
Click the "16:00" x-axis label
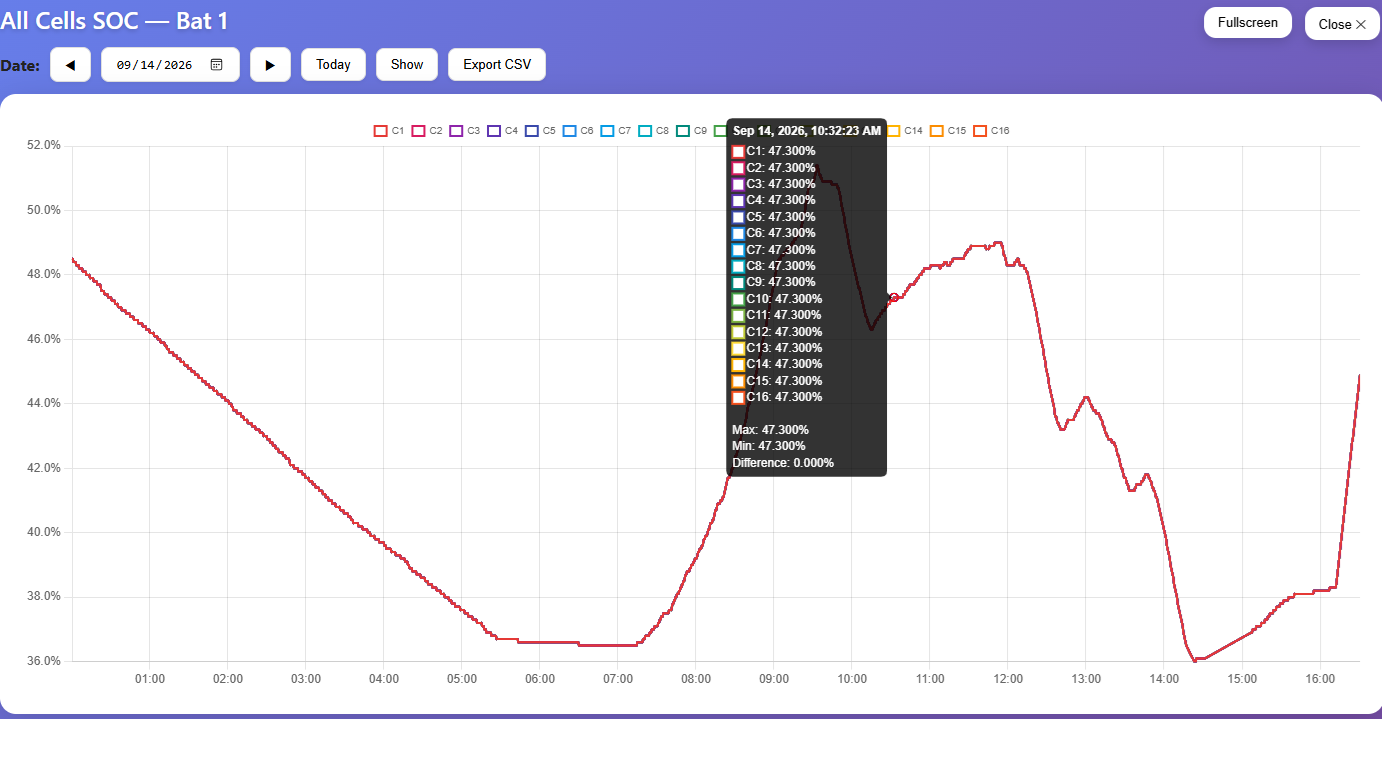(x=1320, y=679)
